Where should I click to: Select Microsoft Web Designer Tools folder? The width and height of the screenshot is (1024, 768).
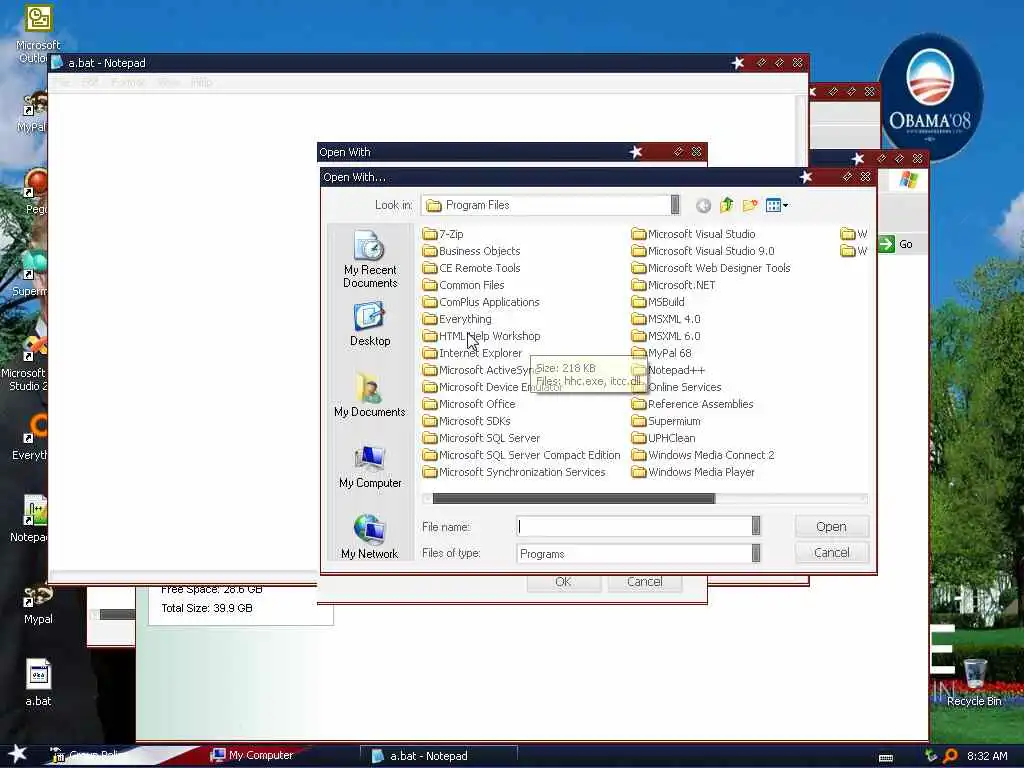coord(711,268)
